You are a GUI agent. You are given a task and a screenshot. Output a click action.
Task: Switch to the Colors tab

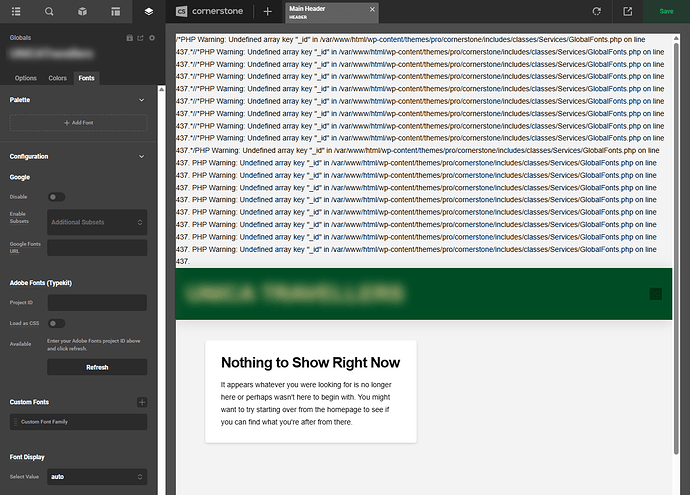point(58,78)
